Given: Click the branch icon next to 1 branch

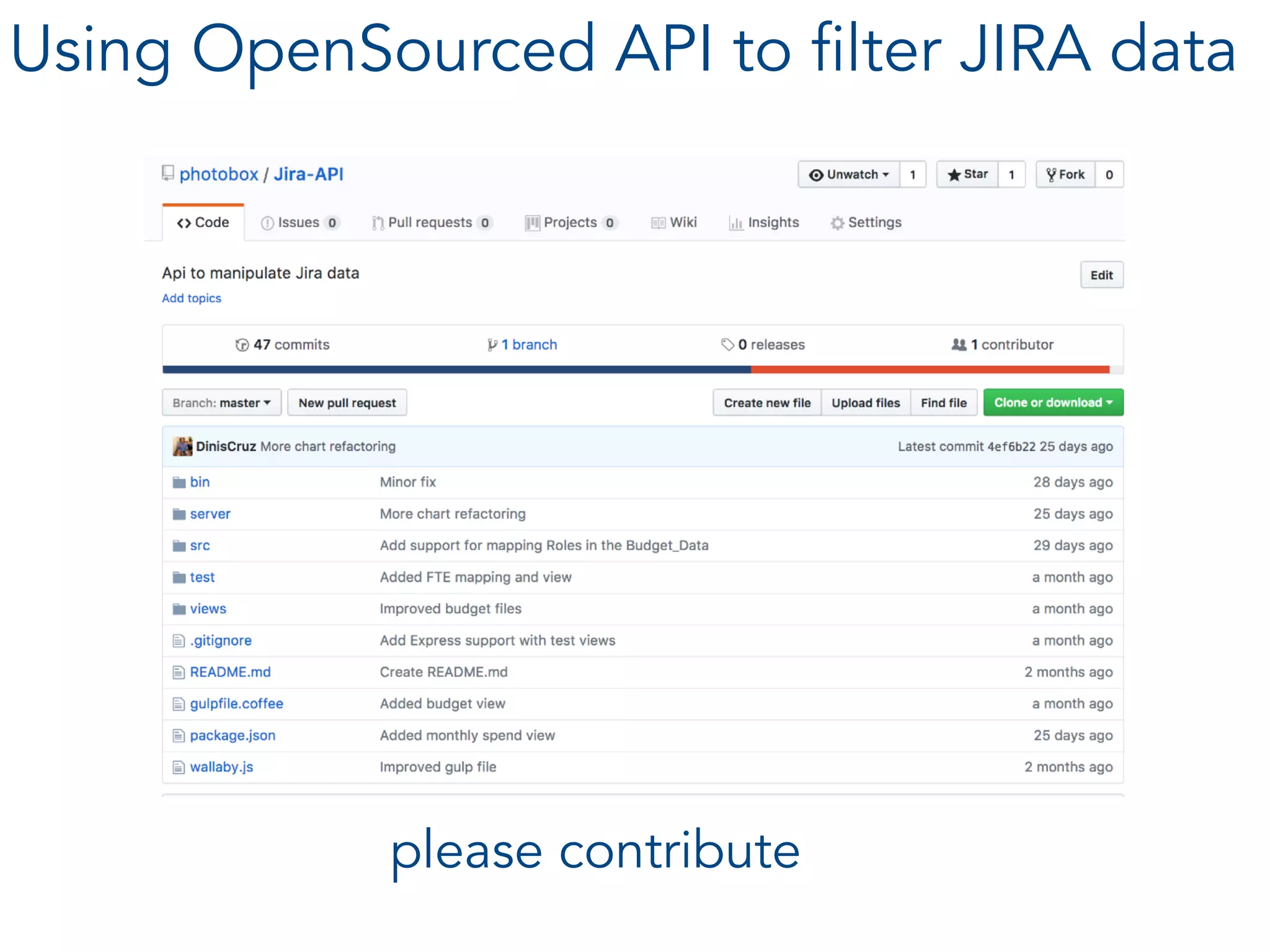Looking at the screenshot, I should click(492, 345).
